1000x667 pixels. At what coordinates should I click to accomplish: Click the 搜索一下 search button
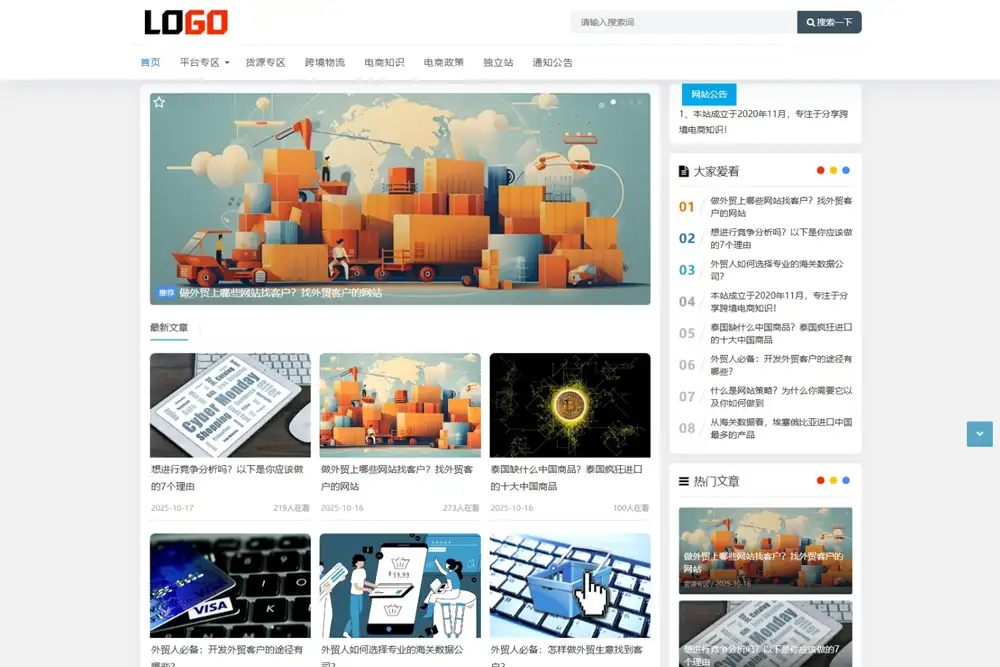click(829, 22)
